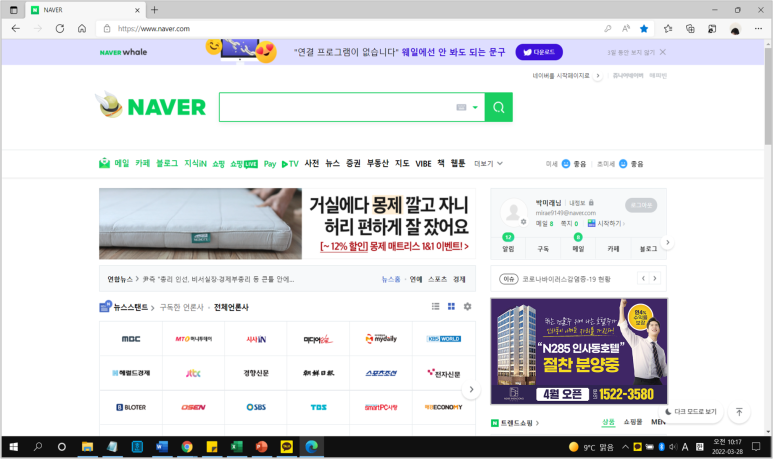Open the browser profile avatar
The width and height of the screenshot is (773, 459).
pyautogui.click(x=735, y=29)
